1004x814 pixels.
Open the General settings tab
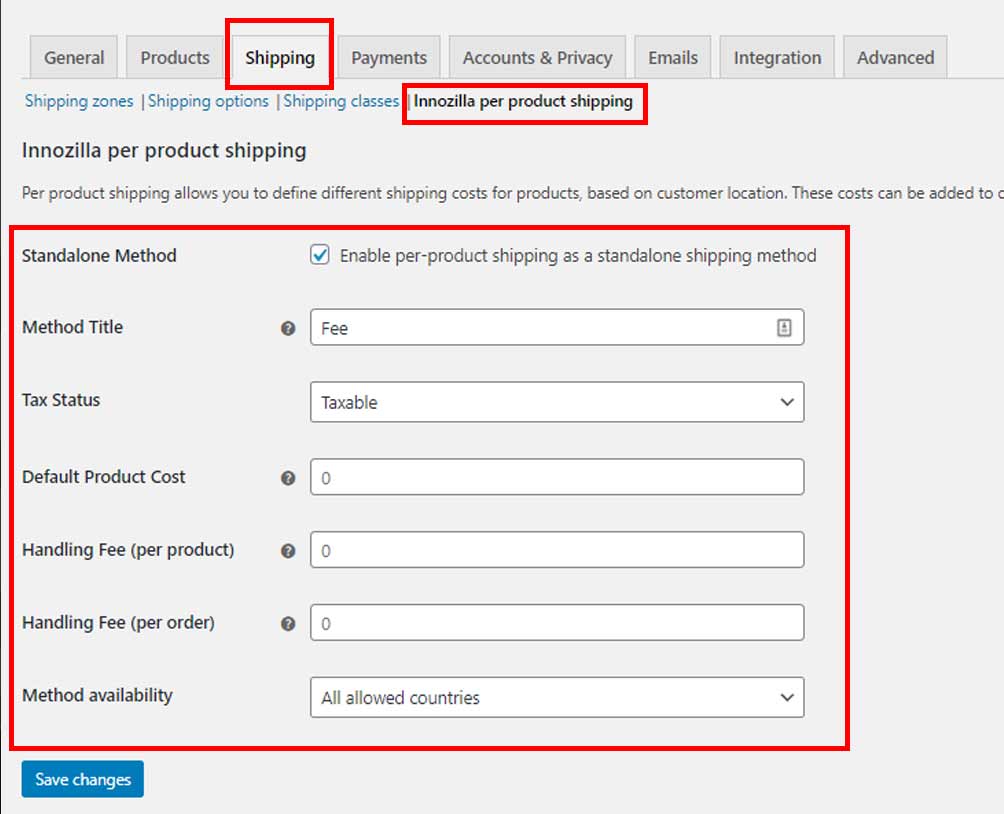(x=74, y=58)
